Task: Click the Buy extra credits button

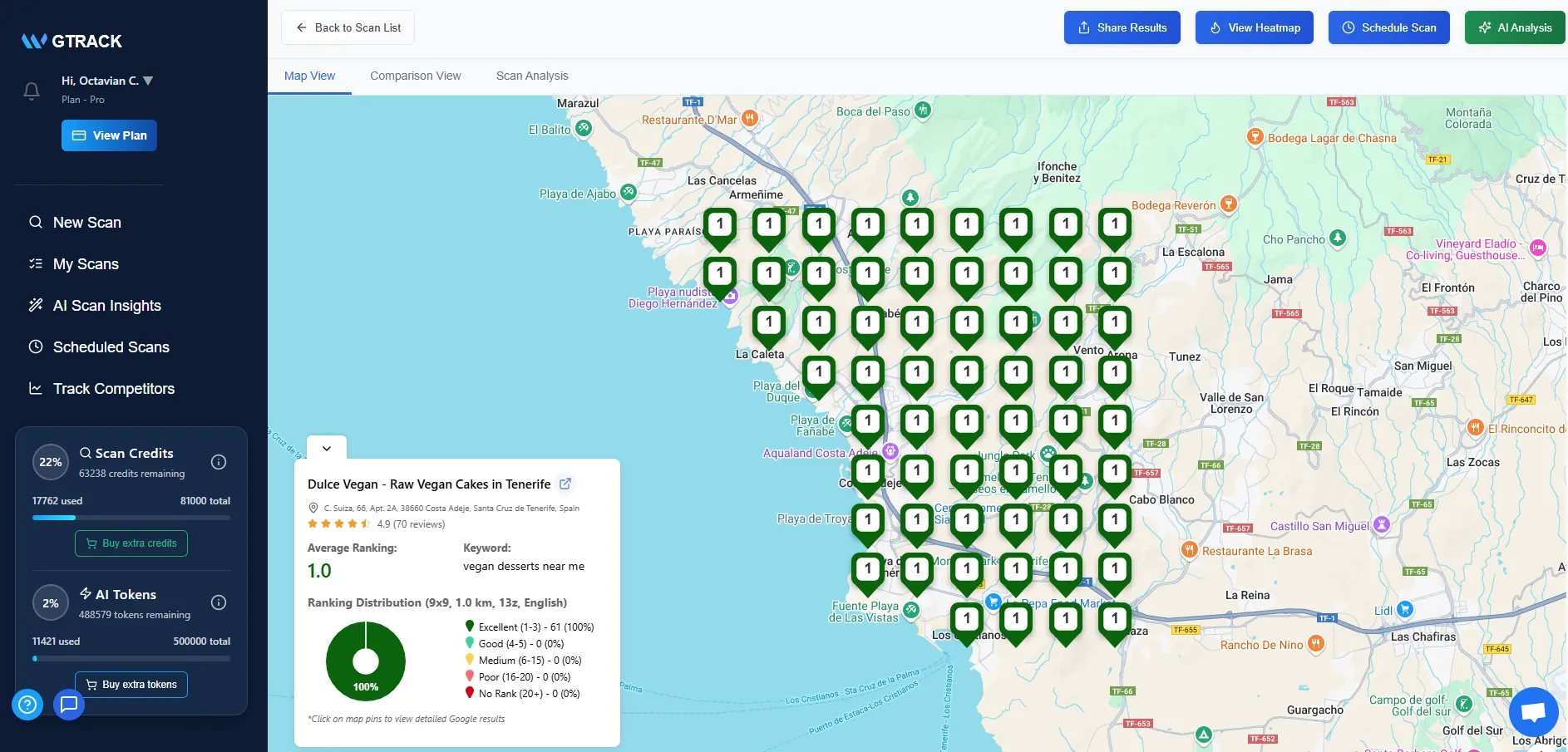Action: pos(131,543)
